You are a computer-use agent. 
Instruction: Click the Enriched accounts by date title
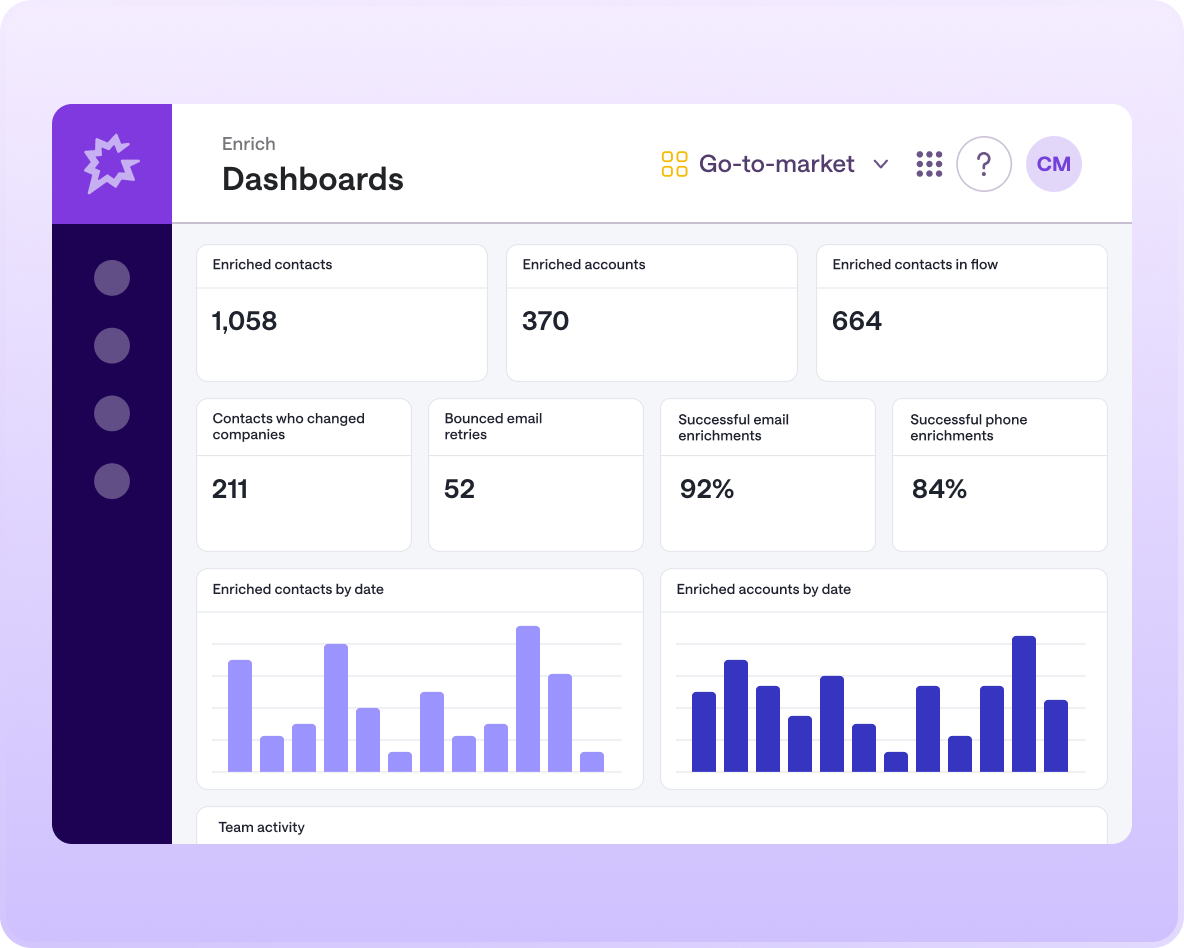coord(763,589)
